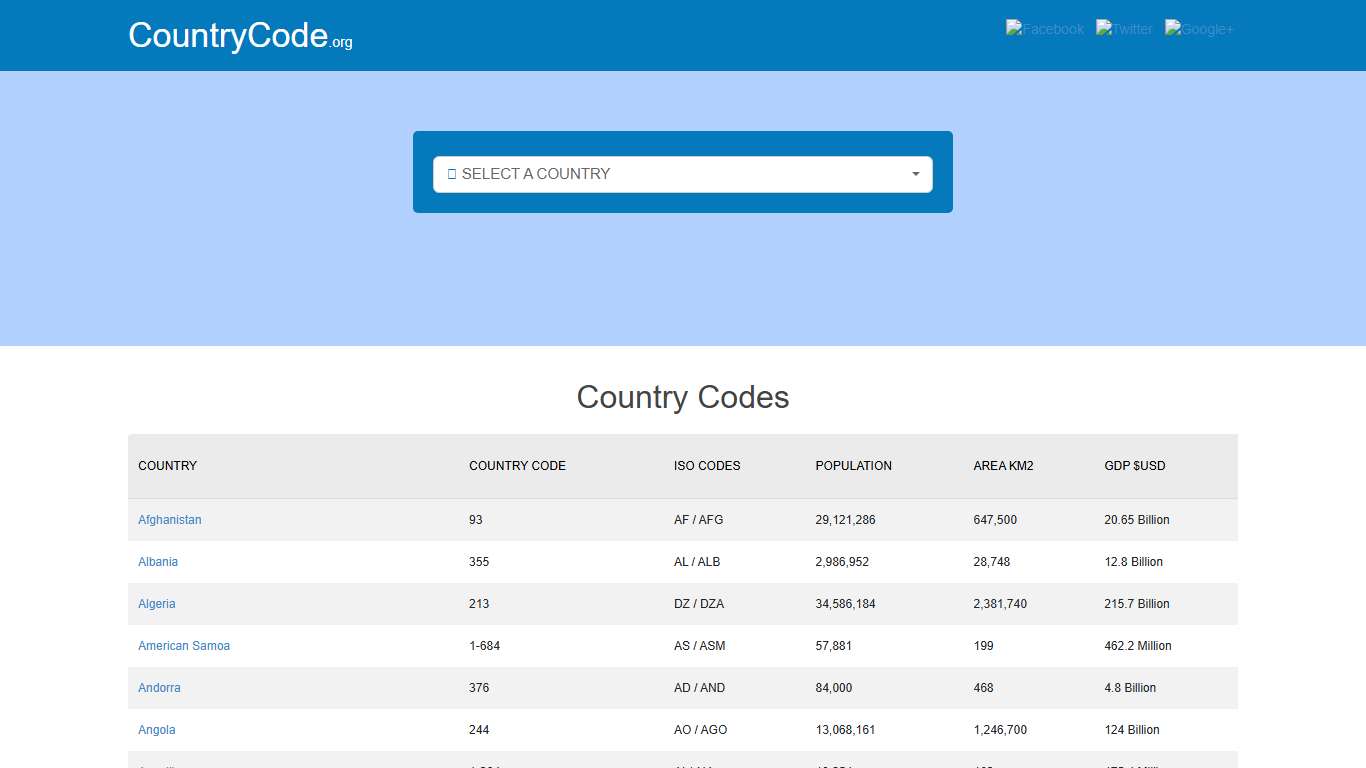Viewport: 1366px width, 768px height.
Task: Open the Andorra country page
Action: (x=159, y=688)
